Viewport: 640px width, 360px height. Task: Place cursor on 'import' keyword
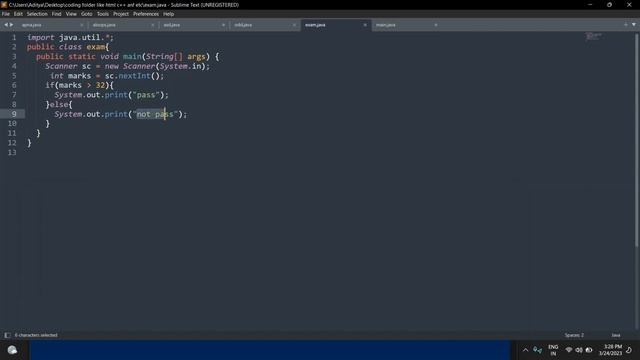[40, 37]
